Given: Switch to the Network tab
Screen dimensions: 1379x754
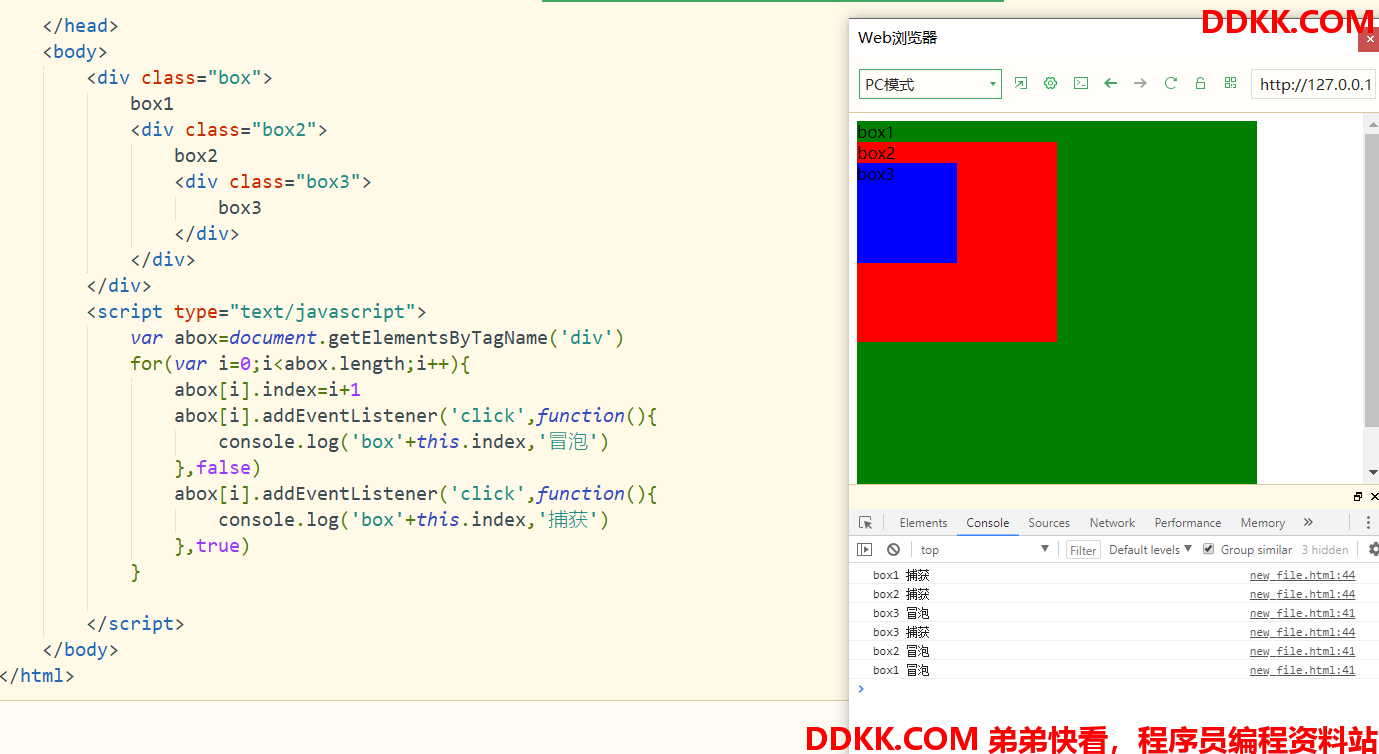Looking at the screenshot, I should click(1112, 523).
